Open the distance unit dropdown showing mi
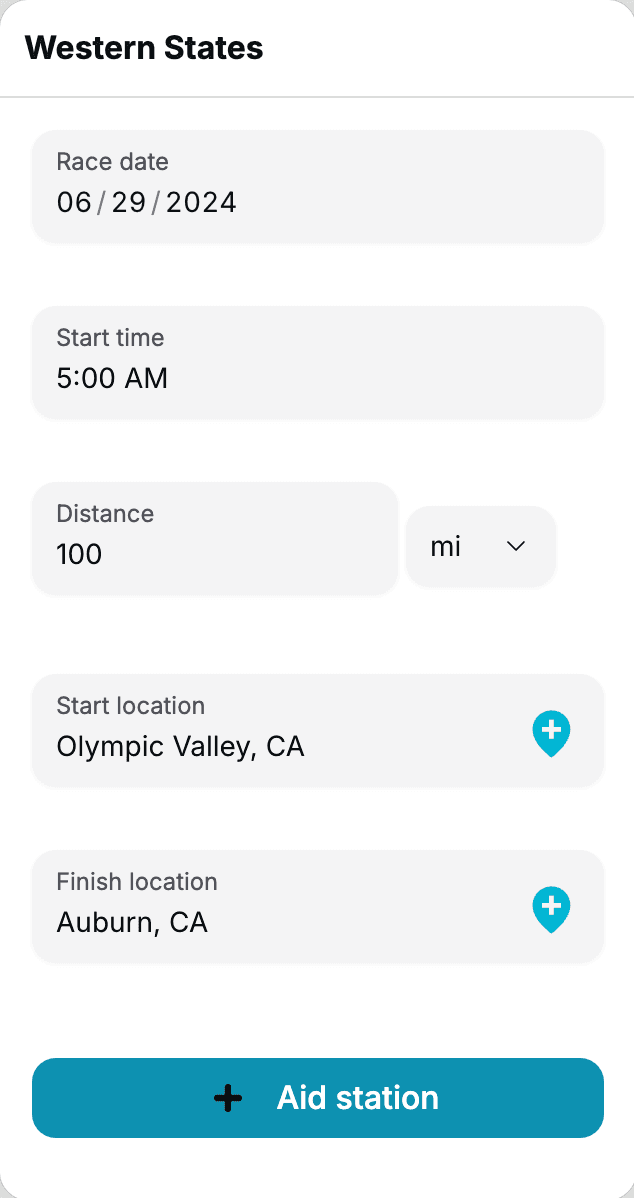 [480, 546]
